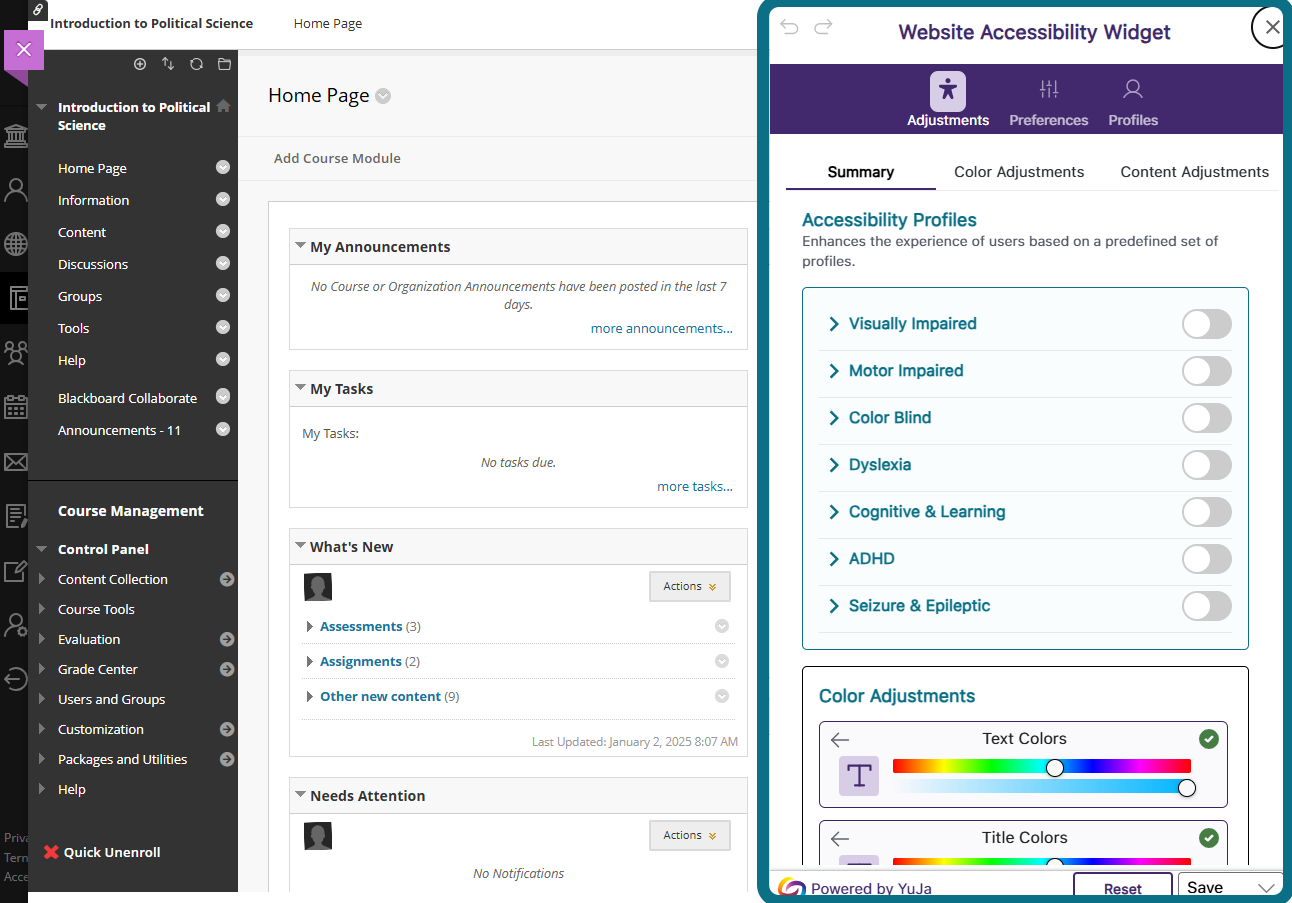
Task: Expand the Cognitive & Learning profile chevron
Action: pyautogui.click(x=834, y=512)
